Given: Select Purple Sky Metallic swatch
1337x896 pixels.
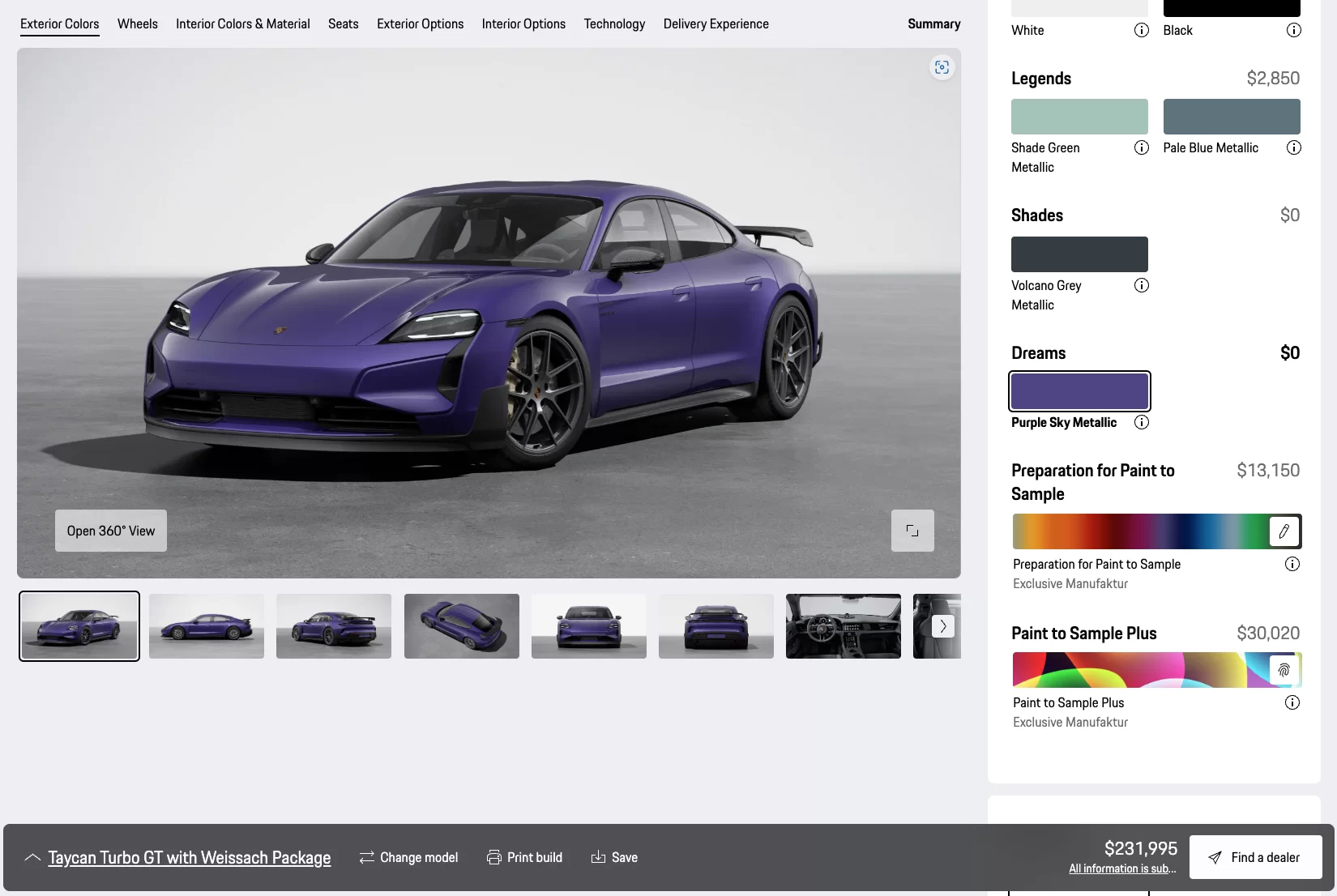Looking at the screenshot, I should (1079, 392).
